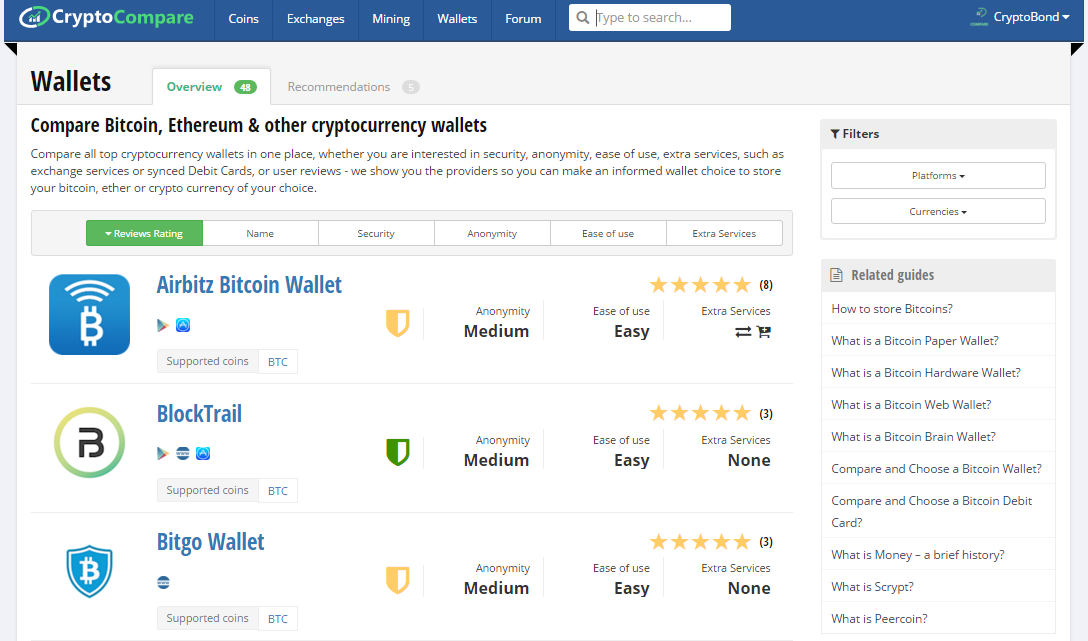Click Airbitz shopping cart service icon
The image size is (1088, 641).
pos(764,332)
